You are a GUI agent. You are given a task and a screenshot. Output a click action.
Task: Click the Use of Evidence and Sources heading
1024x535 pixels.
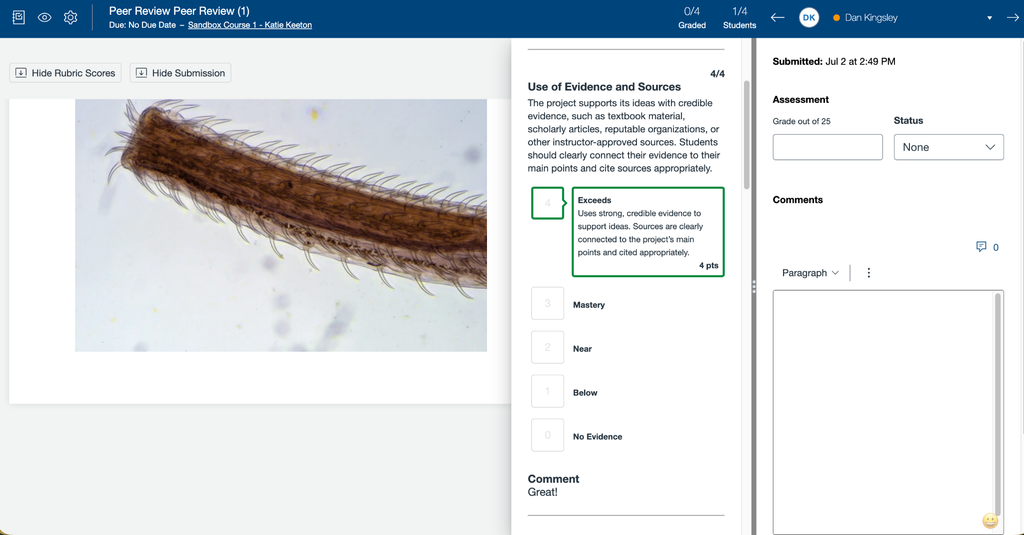(604, 86)
